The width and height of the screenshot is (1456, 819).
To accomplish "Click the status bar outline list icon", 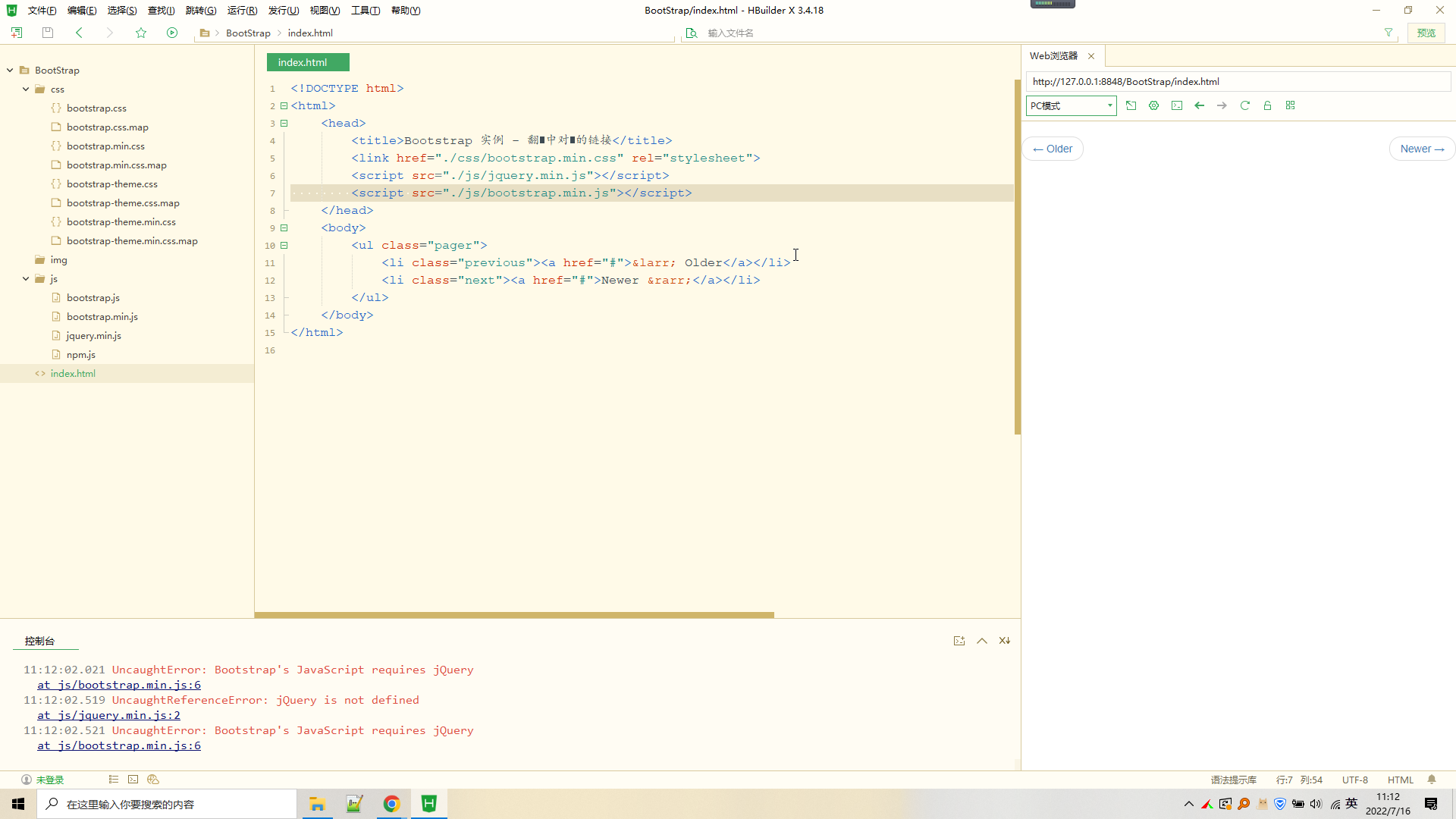I will click(113, 780).
